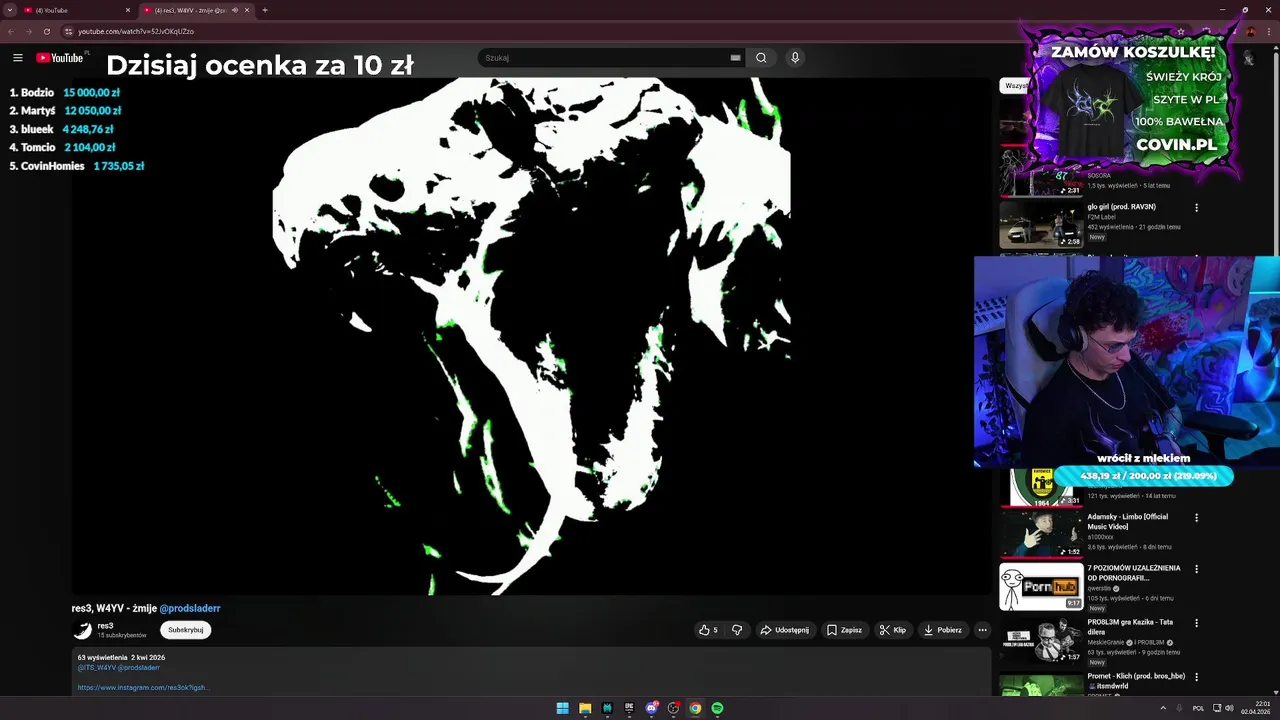View site information icon in address bar
The width and height of the screenshot is (1280, 720).
tap(68, 31)
